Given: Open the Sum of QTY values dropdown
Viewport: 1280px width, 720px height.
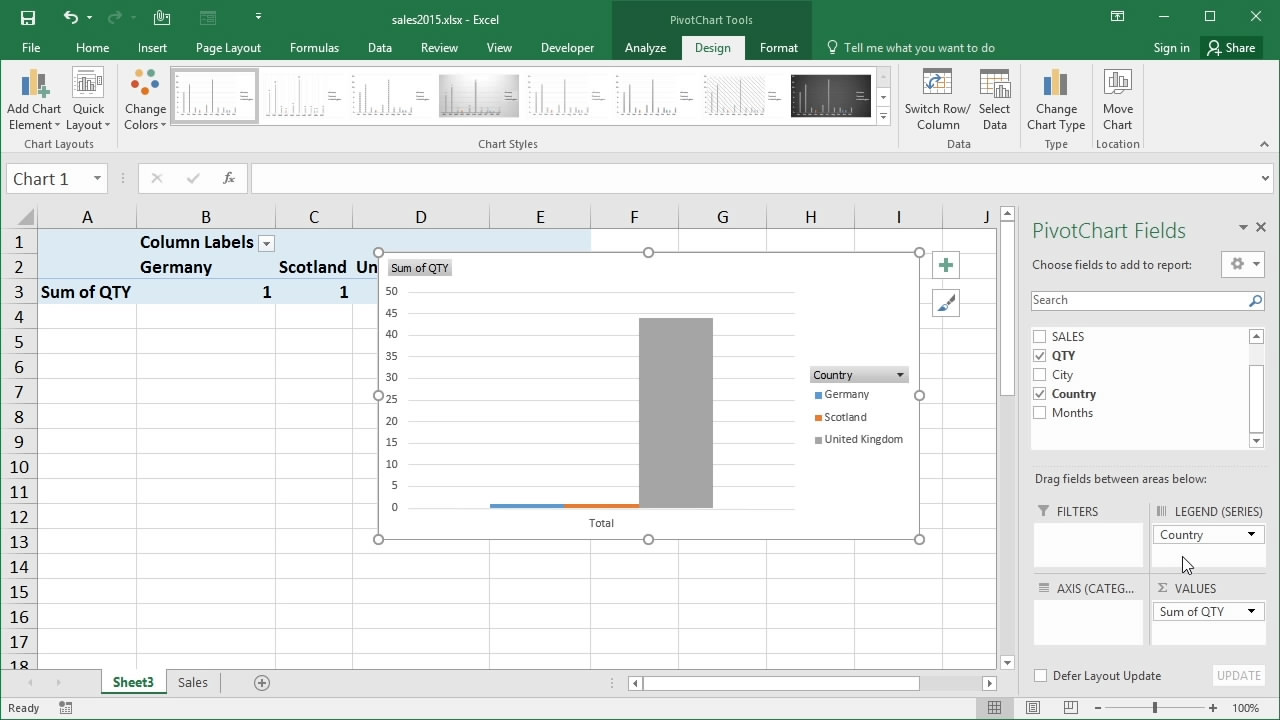Looking at the screenshot, I should [x=1250, y=612].
